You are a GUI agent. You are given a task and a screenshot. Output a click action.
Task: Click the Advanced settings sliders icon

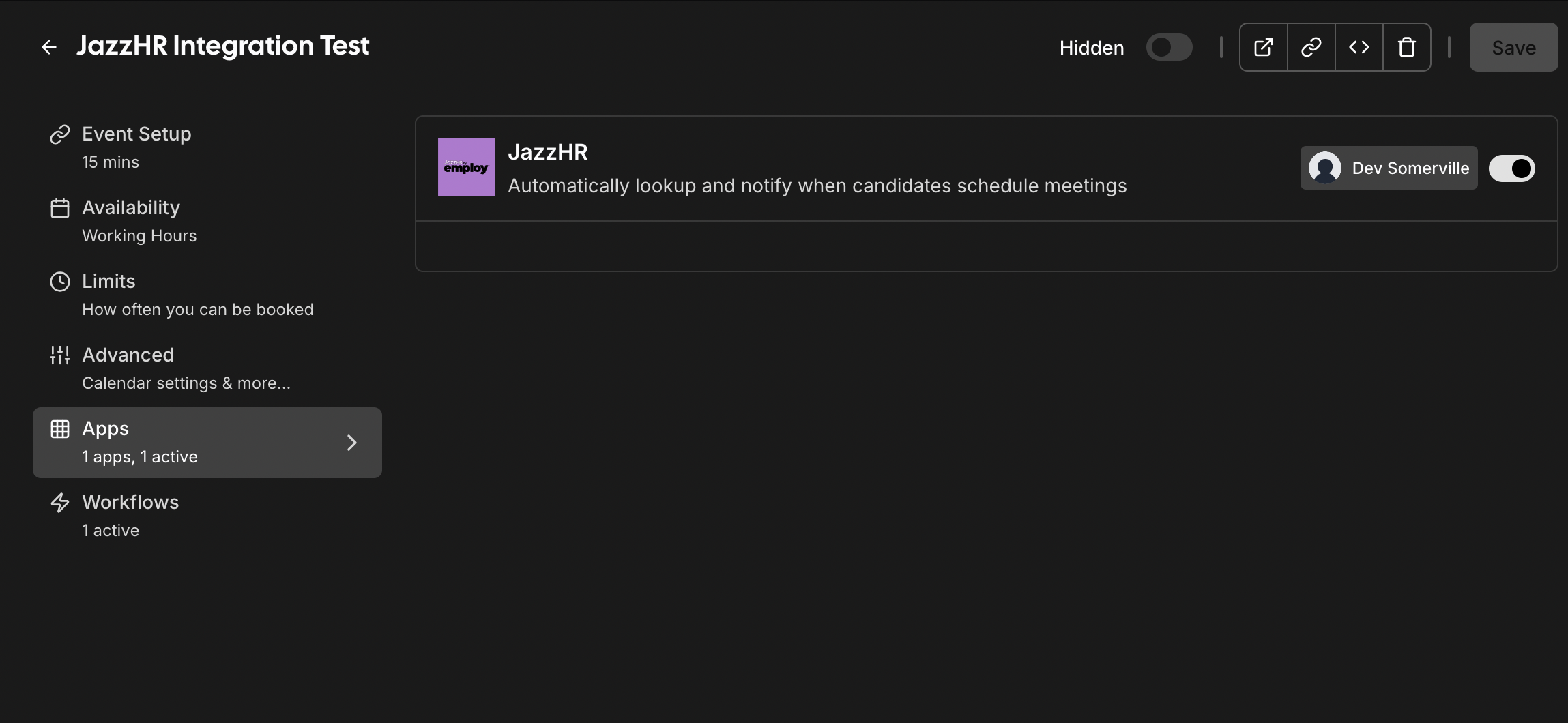pyautogui.click(x=59, y=355)
